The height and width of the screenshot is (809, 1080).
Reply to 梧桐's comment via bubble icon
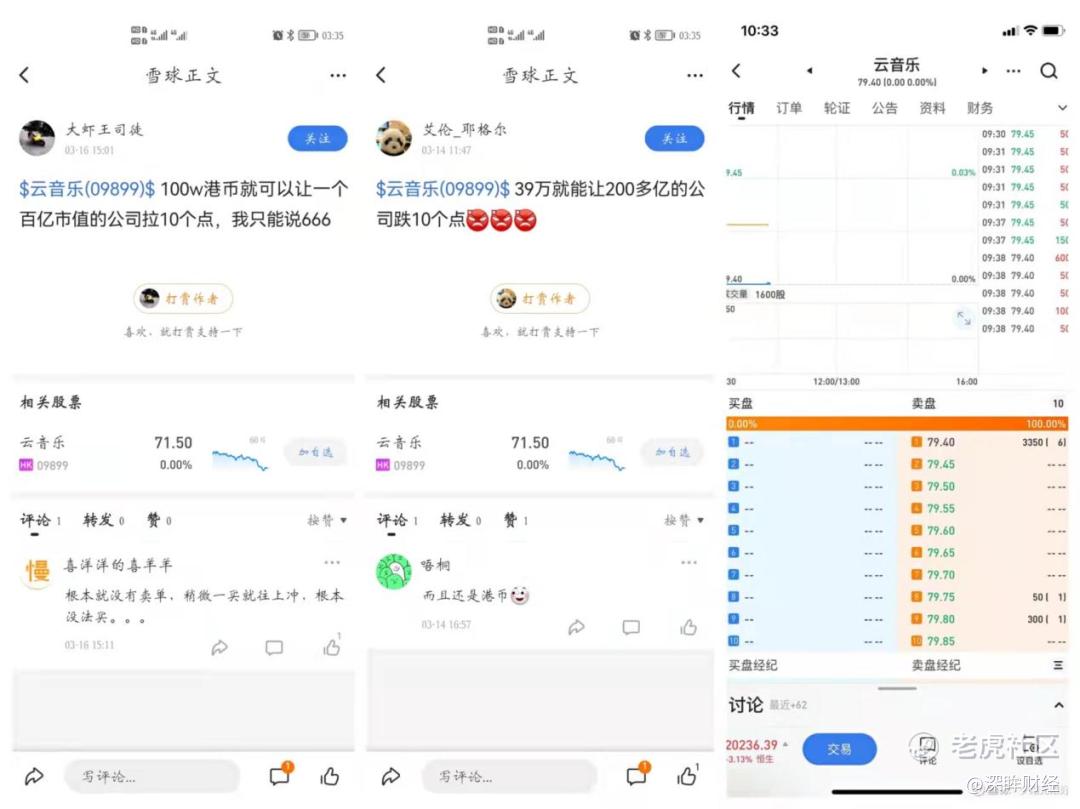pos(631,627)
